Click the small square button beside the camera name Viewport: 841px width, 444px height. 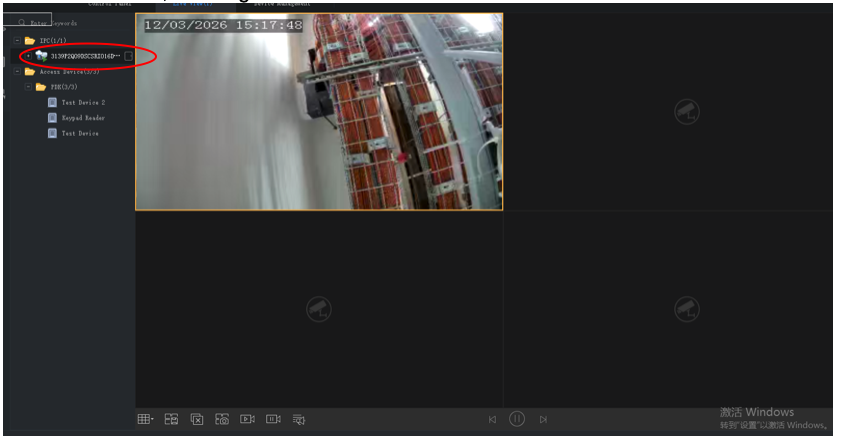[128, 56]
